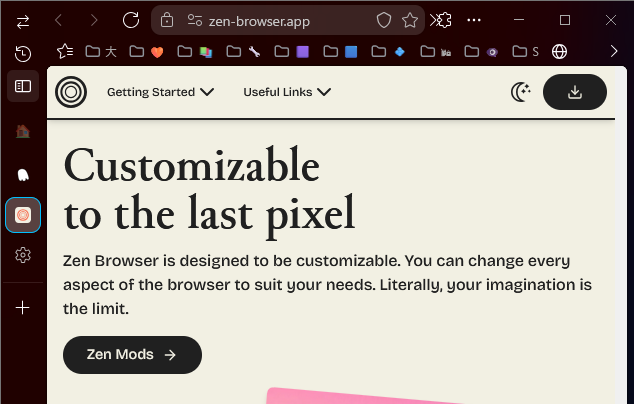The height and width of the screenshot is (404, 634).
Task: Show more bookmarks with the chevron arrow
Action: click(614, 51)
